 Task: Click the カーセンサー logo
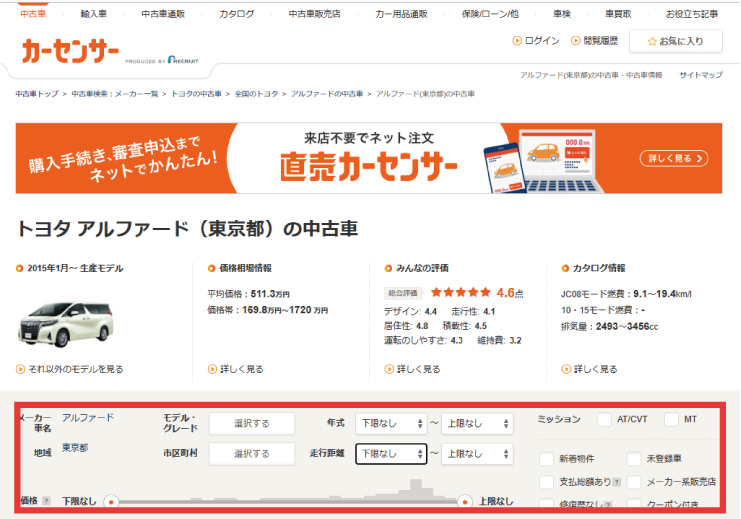click(x=70, y=51)
